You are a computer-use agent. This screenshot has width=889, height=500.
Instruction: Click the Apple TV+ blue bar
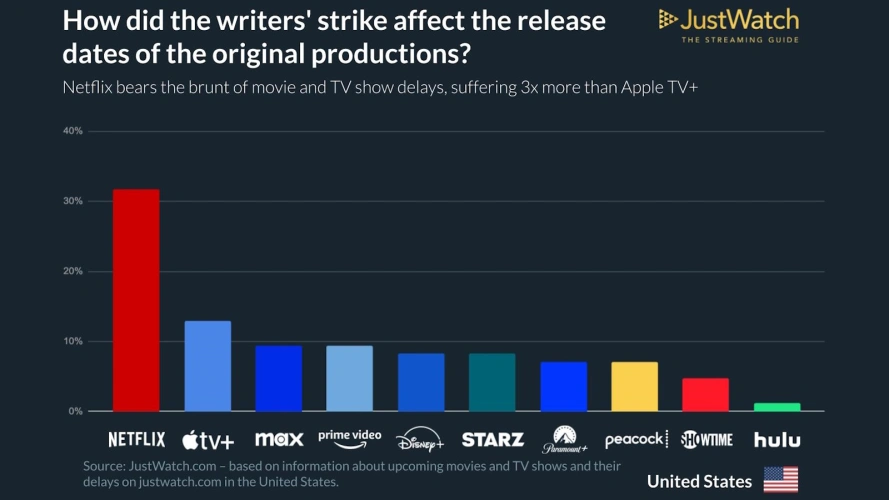point(208,366)
